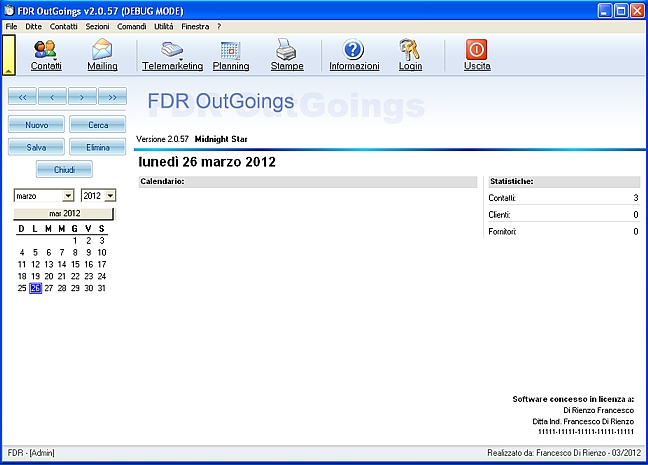Open the Utilità menu
Image resolution: width=648 pixels, height=465 pixels.
(x=164, y=26)
